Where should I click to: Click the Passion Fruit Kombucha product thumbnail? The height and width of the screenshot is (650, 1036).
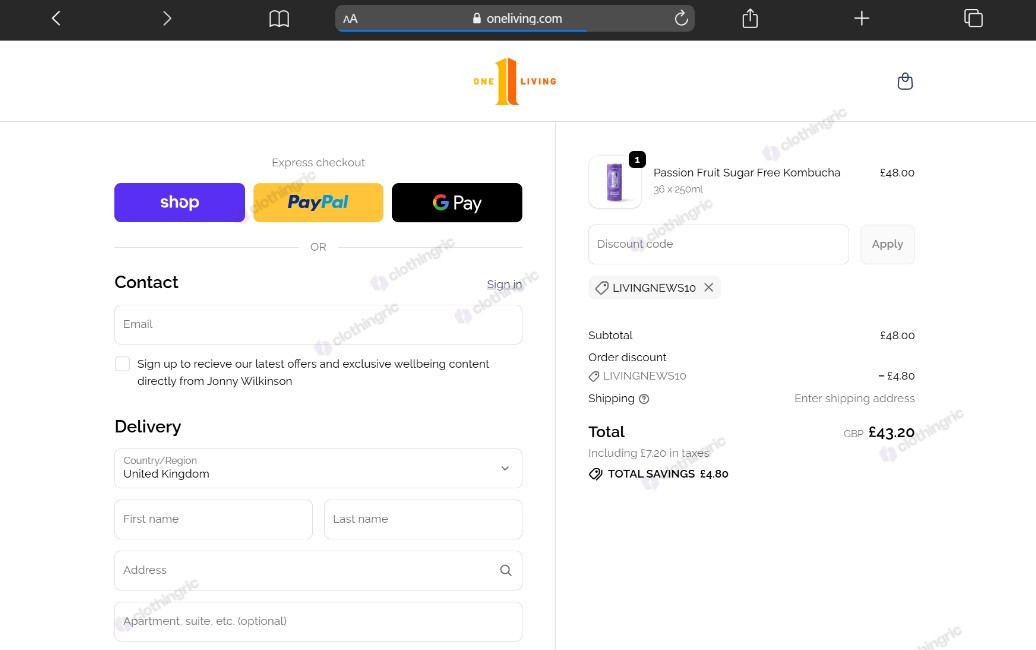615,182
